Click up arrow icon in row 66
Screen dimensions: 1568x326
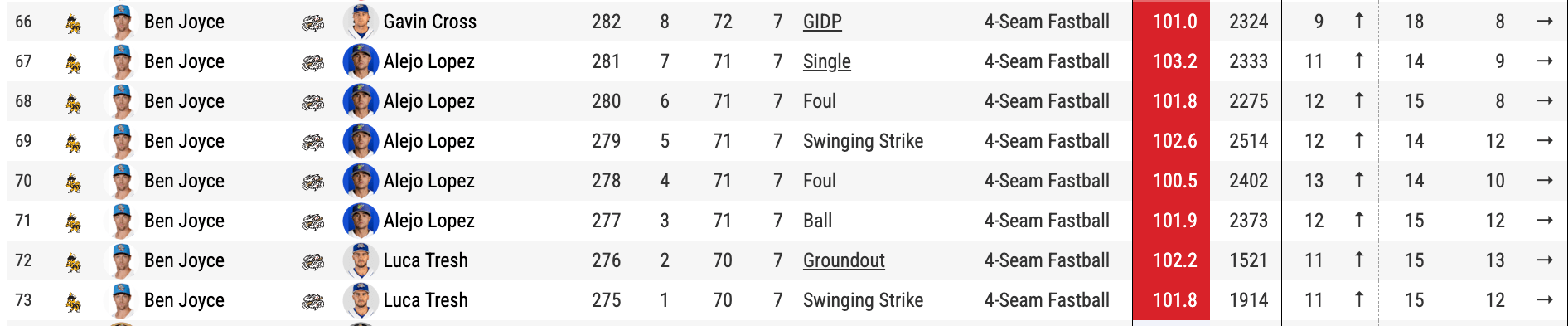[1359, 21]
